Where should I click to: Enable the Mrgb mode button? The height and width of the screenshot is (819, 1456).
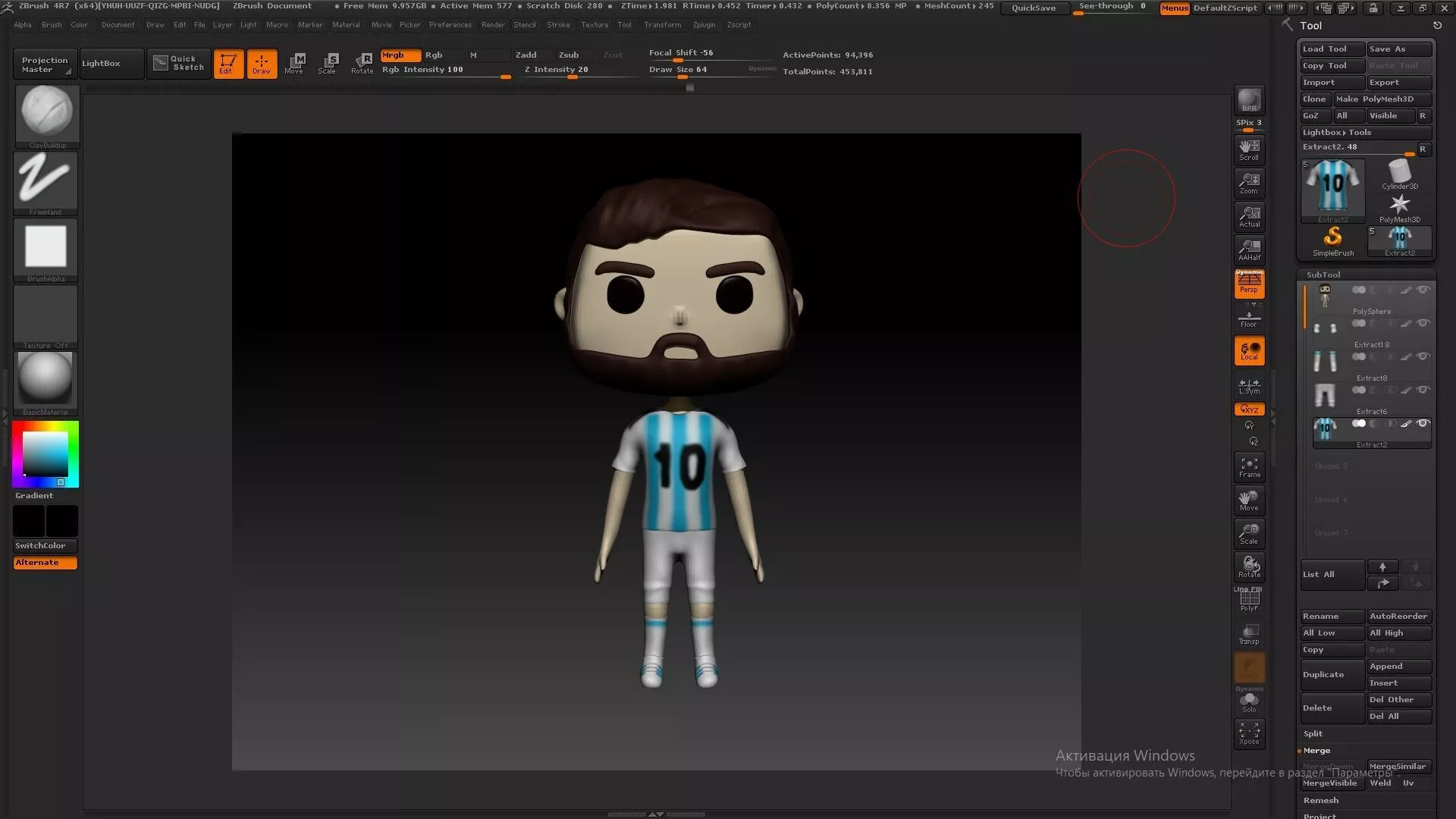[x=400, y=55]
